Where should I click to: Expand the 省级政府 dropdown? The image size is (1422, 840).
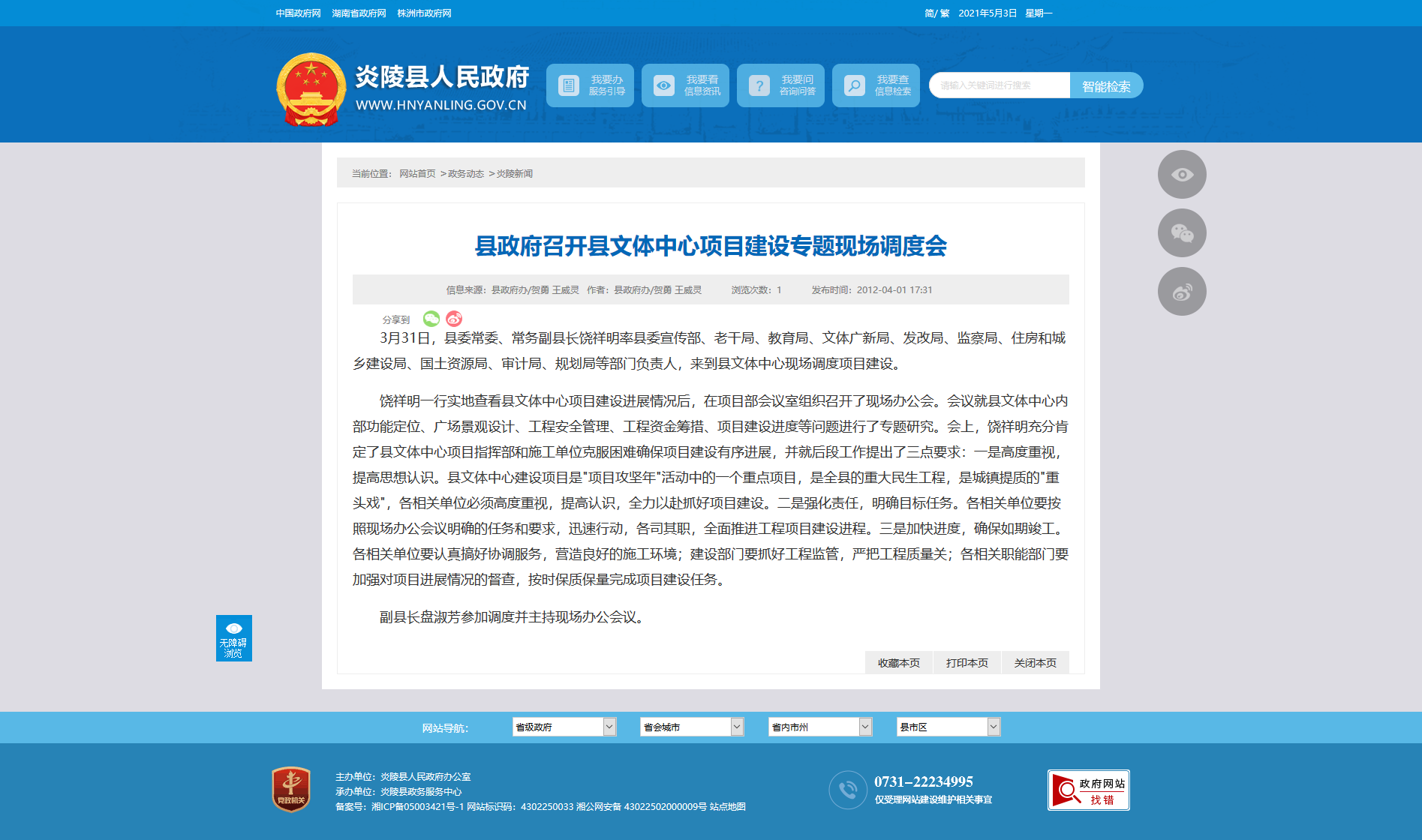pyautogui.click(x=564, y=727)
